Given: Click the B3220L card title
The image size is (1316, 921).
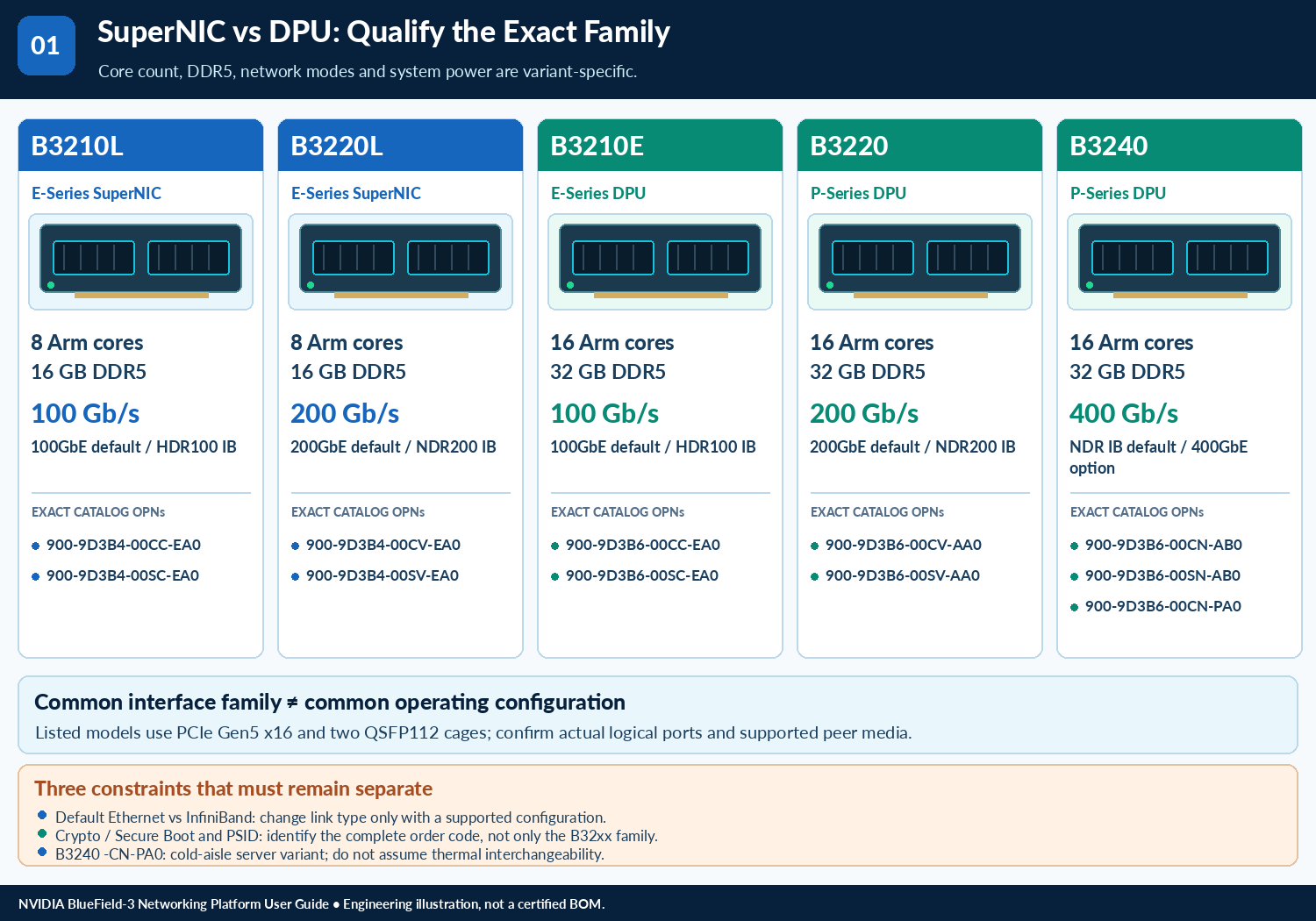Looking at the screenshot, I should click(x=337, y=146).
